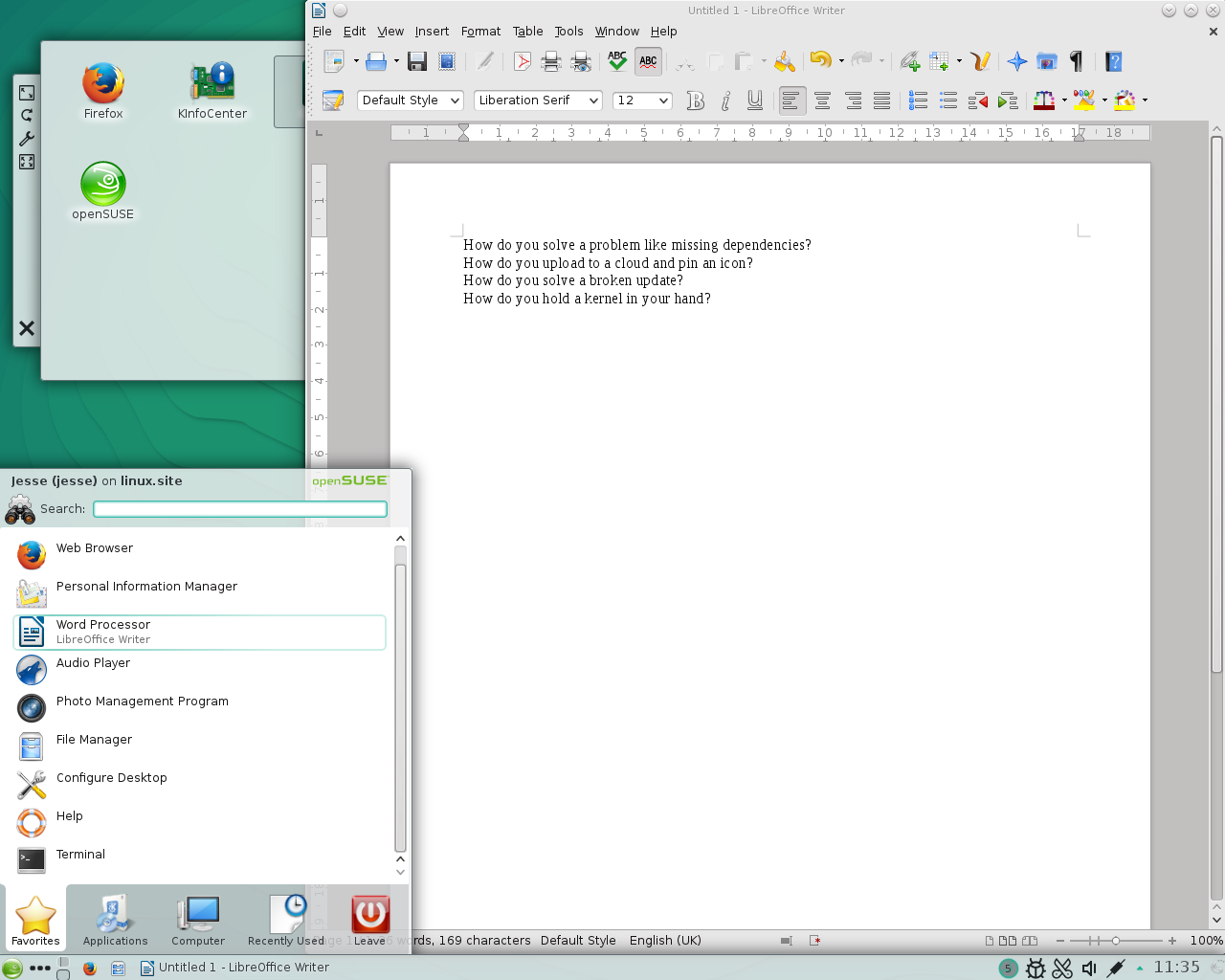Click the Open file icon in Writer toolbar

coord(376,61)
